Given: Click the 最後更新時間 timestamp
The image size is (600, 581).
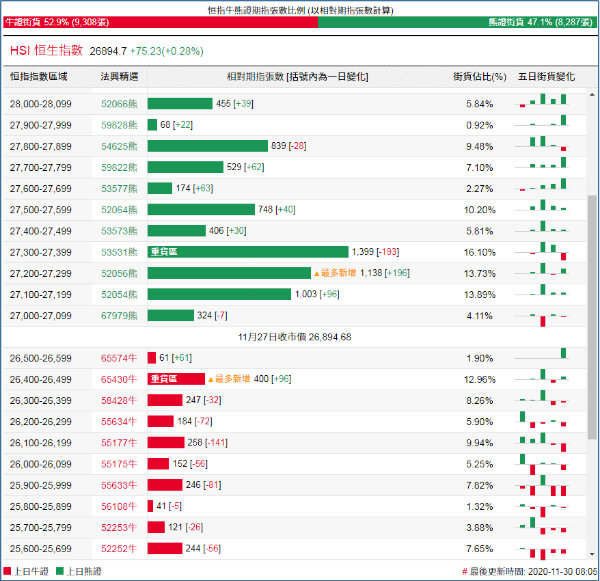Looking at the screenshot, I should coord(530,571).
